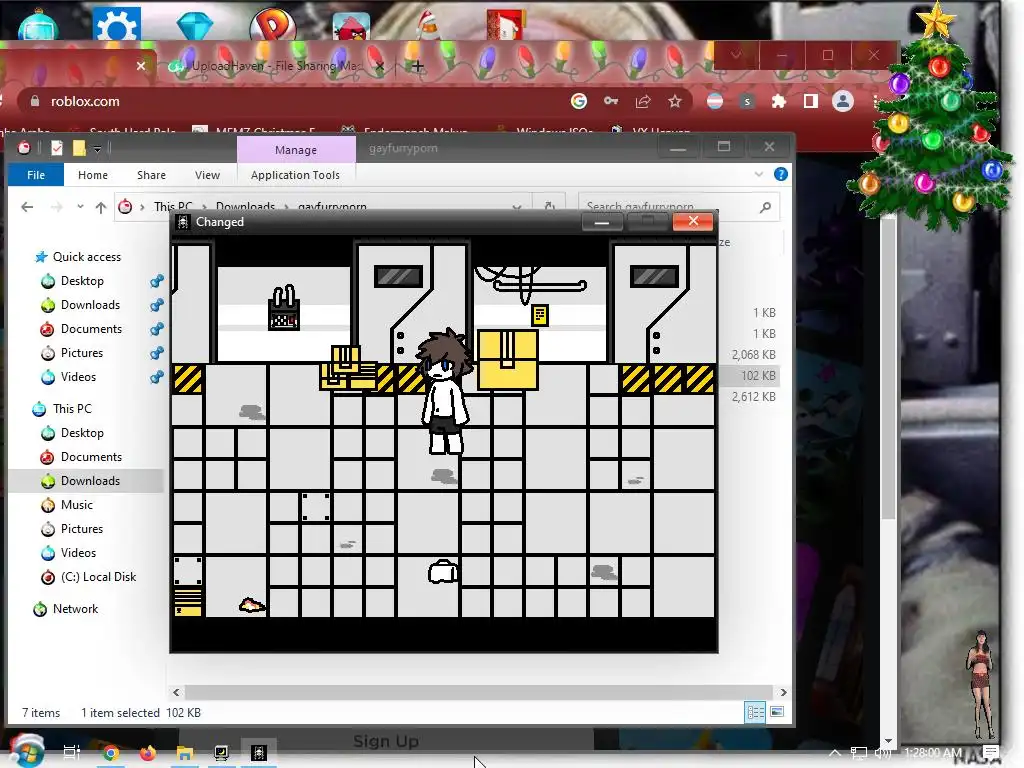
Task: Select This PC in navigation pane
Action: tap(72, 409)
